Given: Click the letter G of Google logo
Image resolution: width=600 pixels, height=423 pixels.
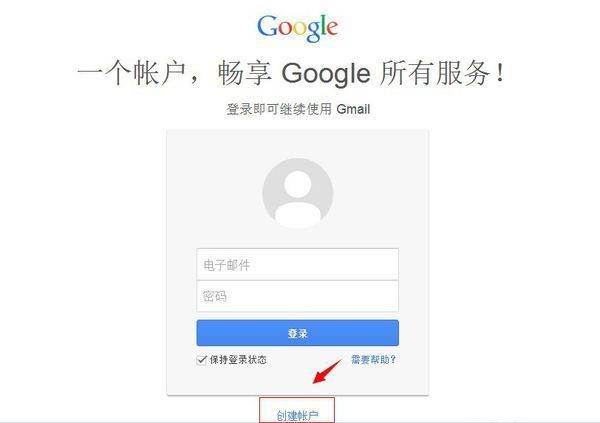Looking at the screenshot, I should click(267, 26).
